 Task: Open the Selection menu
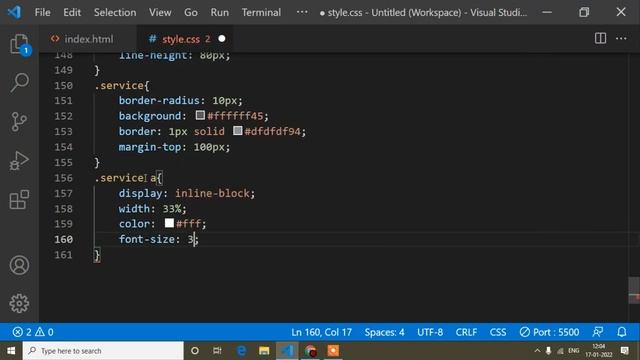[x=115, y=12]
